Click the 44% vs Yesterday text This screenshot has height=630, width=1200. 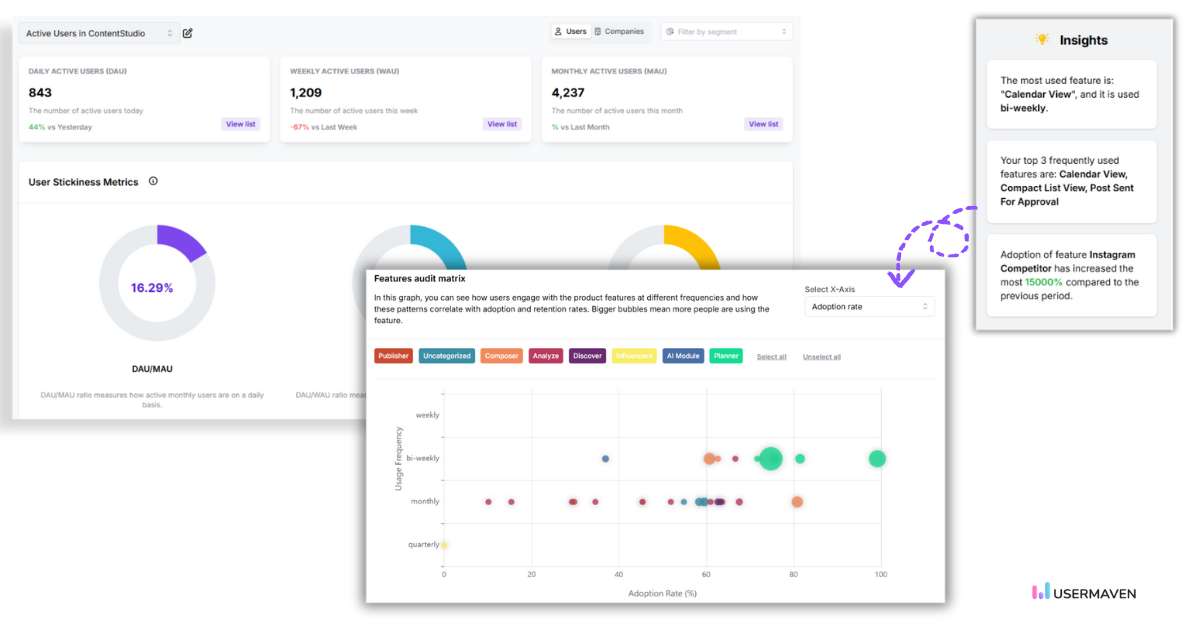pos(60,127)
